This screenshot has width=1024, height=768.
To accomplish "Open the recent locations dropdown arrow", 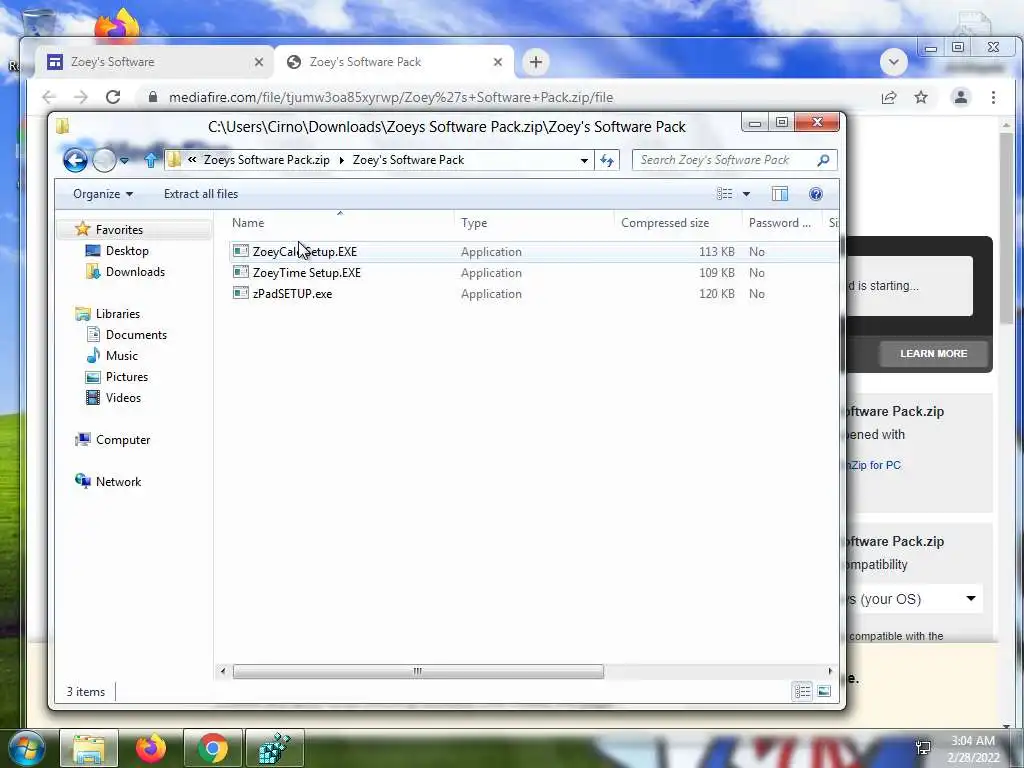I will coord(124,160).
